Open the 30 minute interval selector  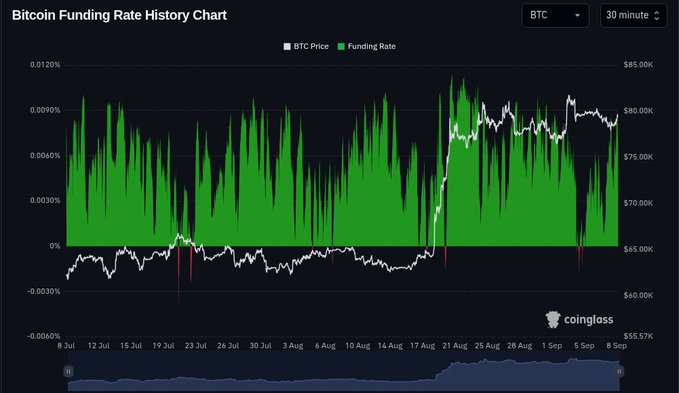pos(634,16)
